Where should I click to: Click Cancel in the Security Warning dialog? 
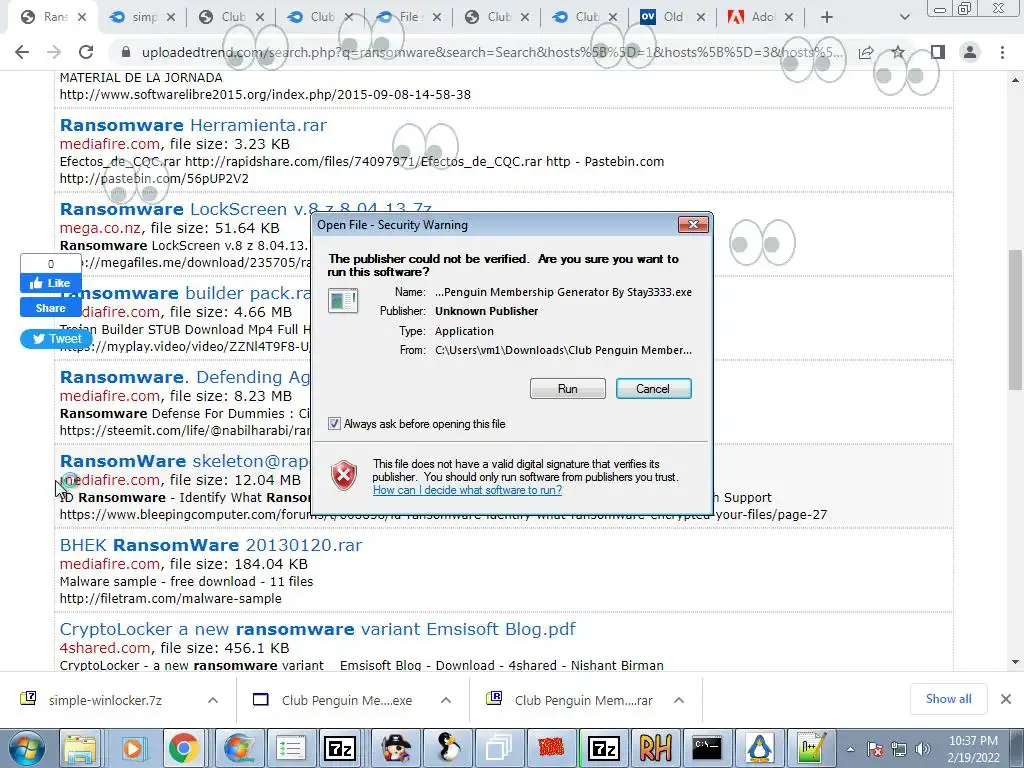coord(653,389)
